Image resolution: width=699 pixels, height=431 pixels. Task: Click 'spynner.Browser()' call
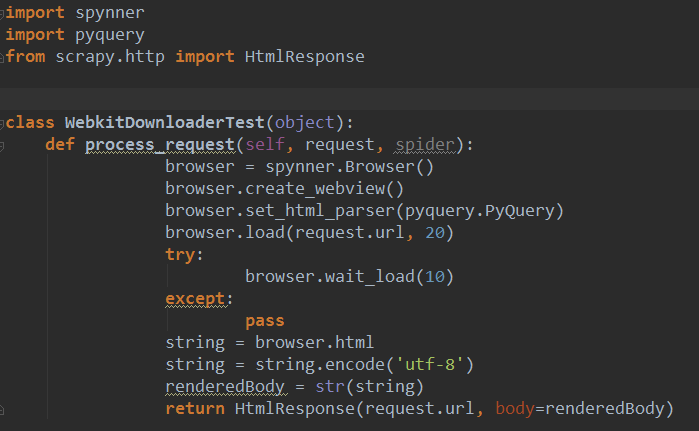click(x=350, y=167)
